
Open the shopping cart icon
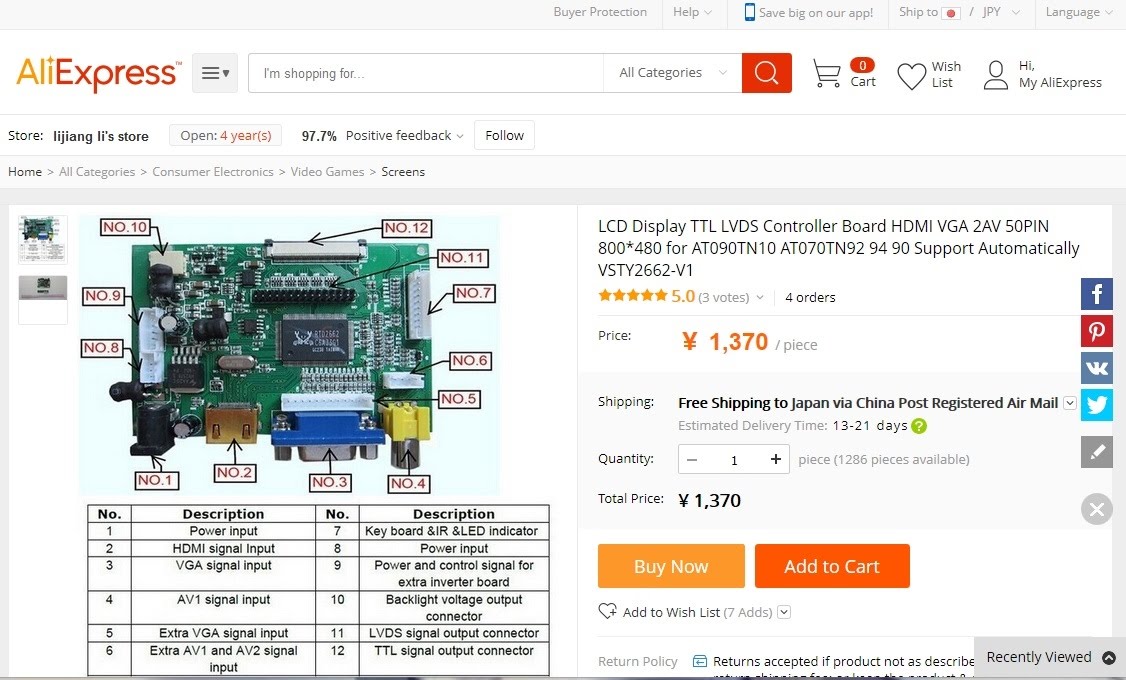pos(827,73)
